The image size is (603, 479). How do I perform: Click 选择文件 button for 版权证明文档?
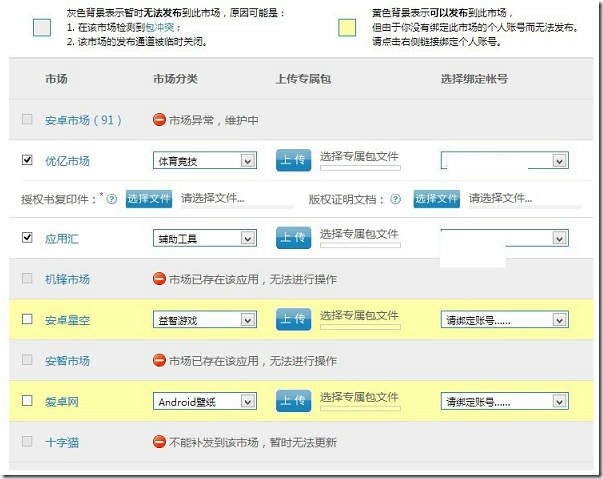pyautogui.click(x=436, y=199)
